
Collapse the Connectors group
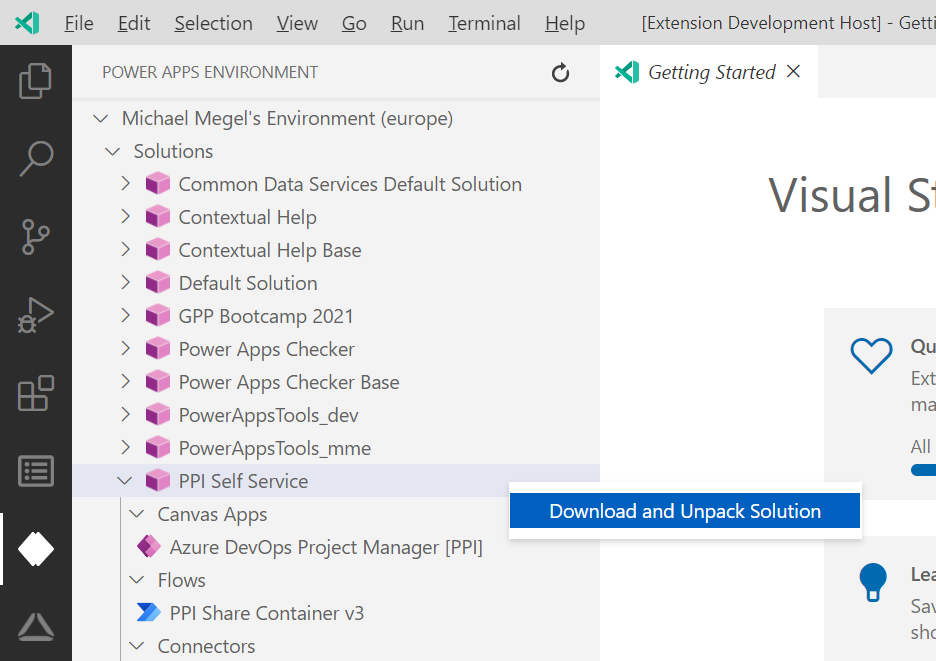tap(137, 645)
